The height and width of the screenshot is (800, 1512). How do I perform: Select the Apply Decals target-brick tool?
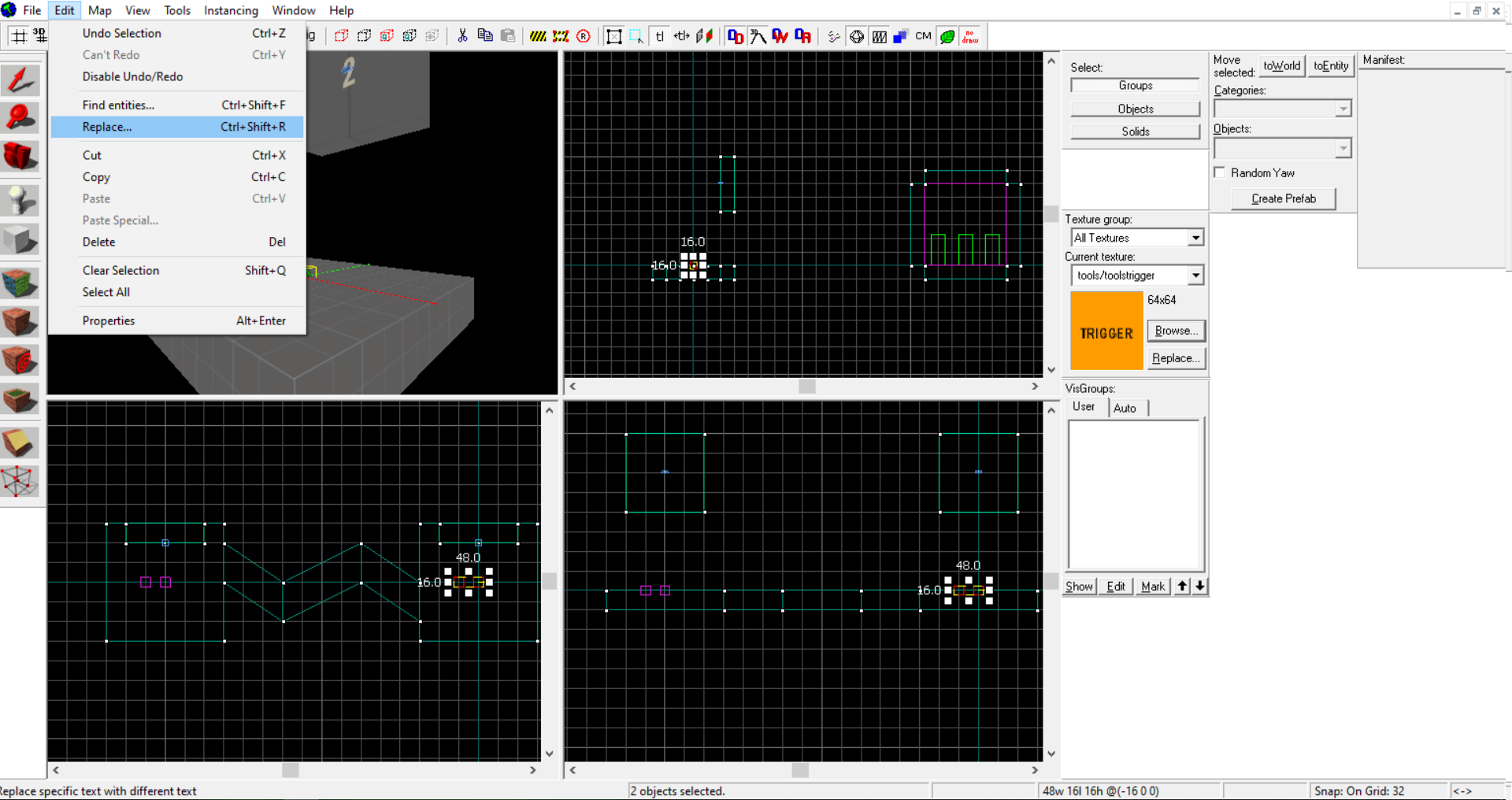click(x=20, y=360)
